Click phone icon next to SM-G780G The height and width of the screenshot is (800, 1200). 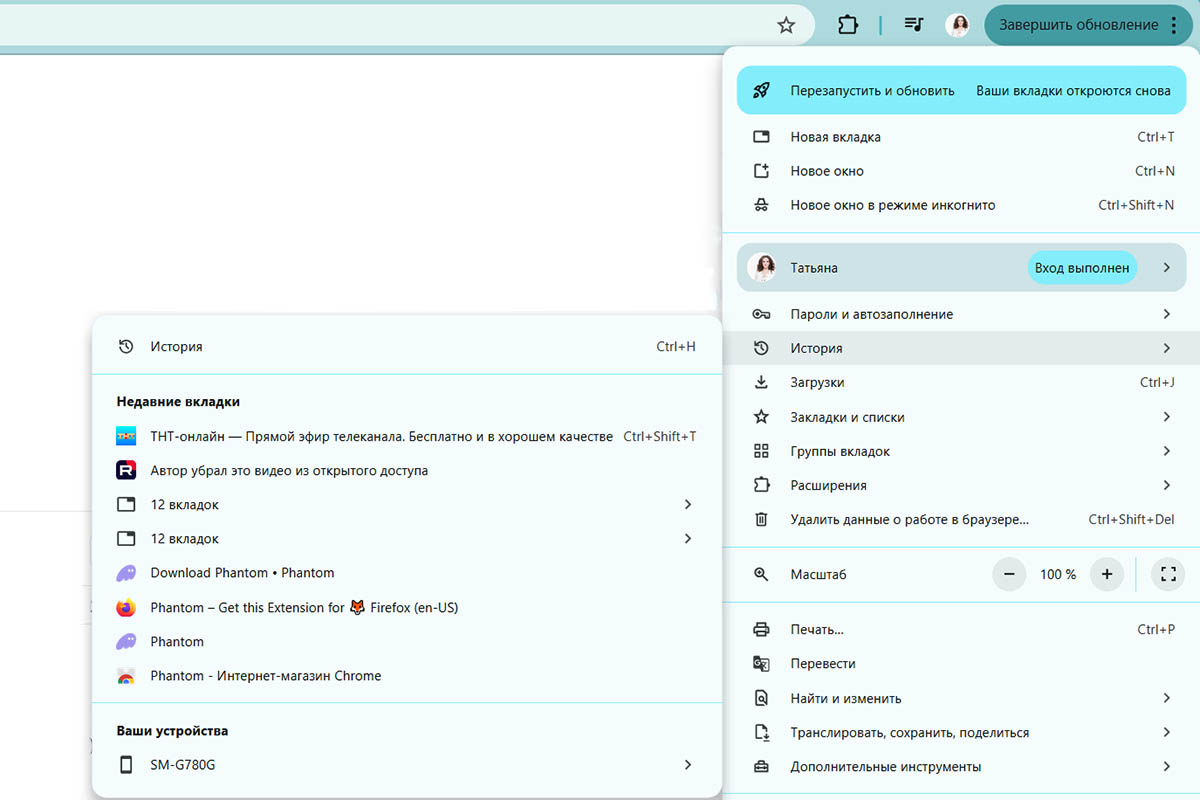click(x=126, y=764)
